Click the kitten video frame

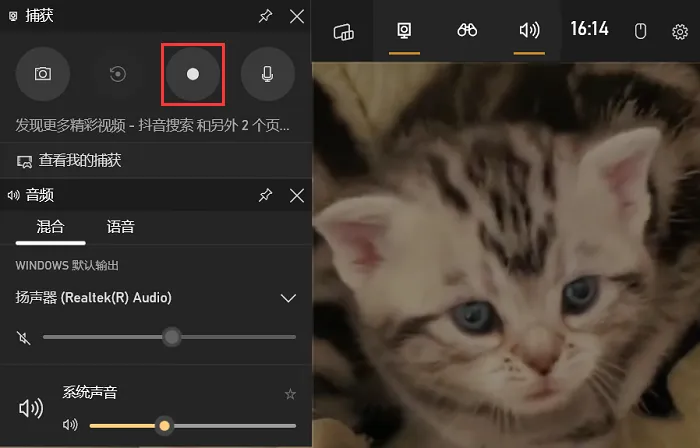[506, 255]
